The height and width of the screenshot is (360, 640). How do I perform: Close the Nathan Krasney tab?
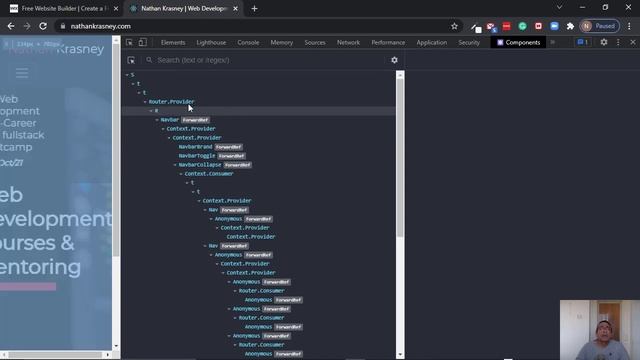click(x=236, y=9)
